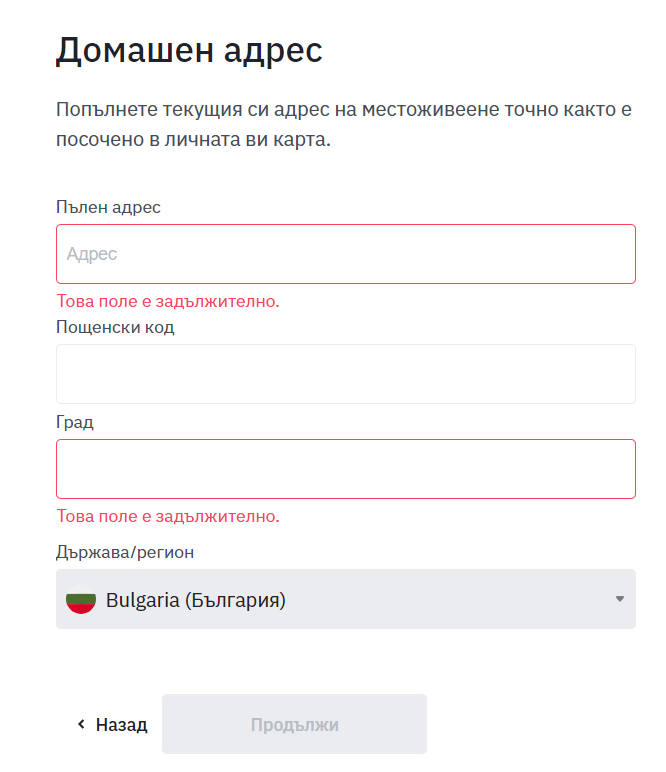Image resolution: width=666 pixels, height=772 pixels.
Task: Focus the Пълен адрес input field
Action: point(346,254)
